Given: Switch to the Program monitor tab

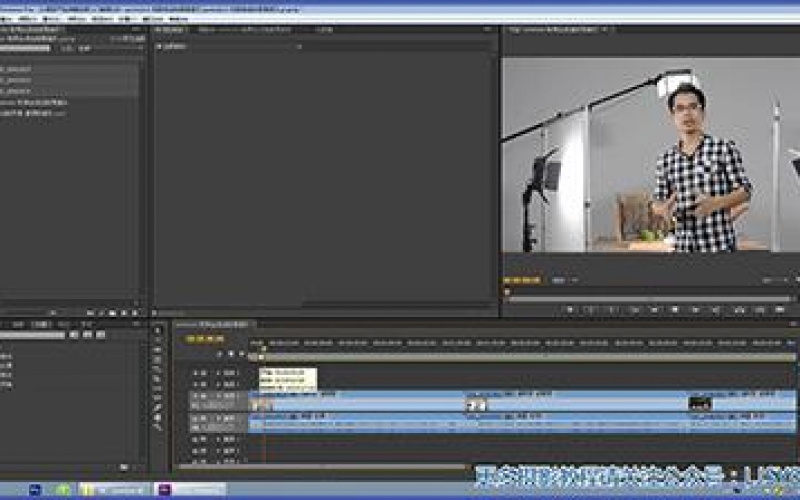Looking at the screenshot, I should 558,30.
